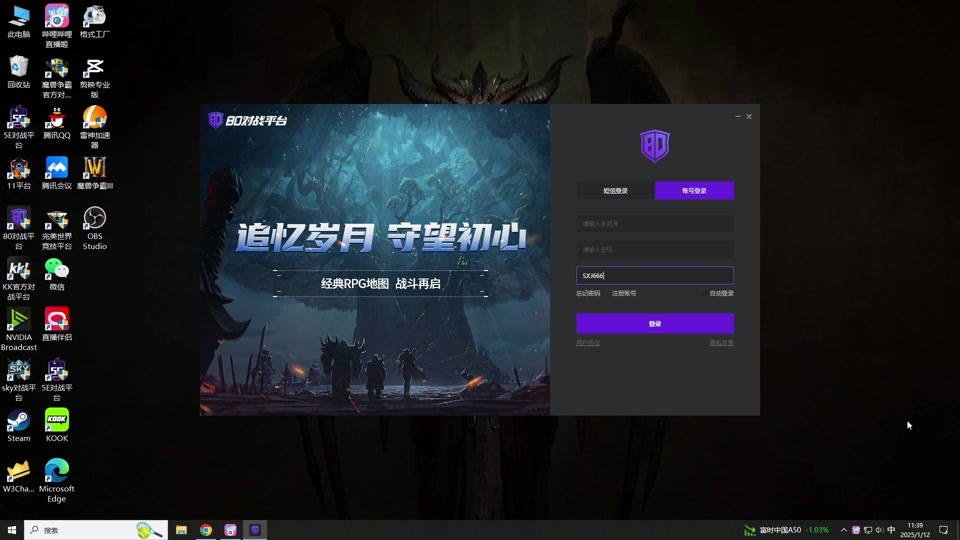Launch 哔哩哔哩直播姬 desktop shortcut

coord(56,26)
